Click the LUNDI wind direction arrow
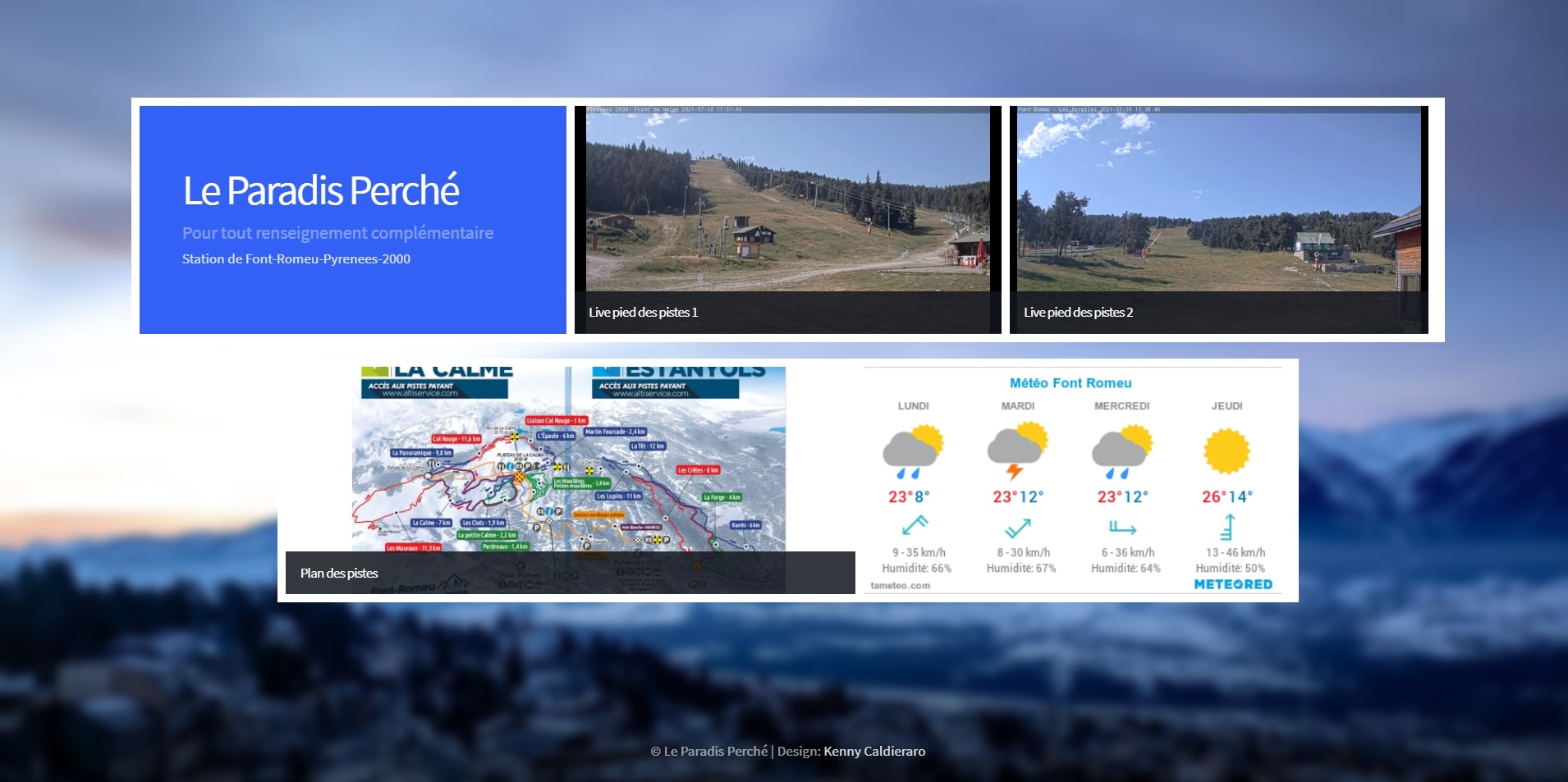This screenshot has width=1568, height=782. pos(915,524)
